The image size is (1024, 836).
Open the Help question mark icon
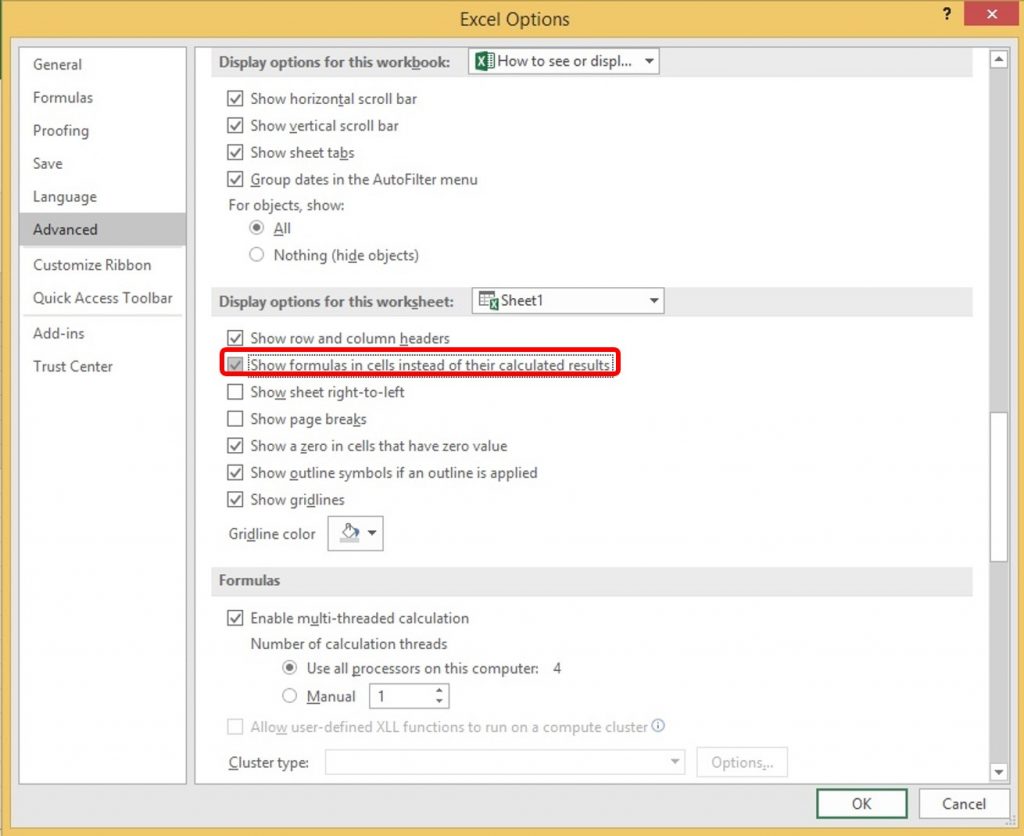947,14
